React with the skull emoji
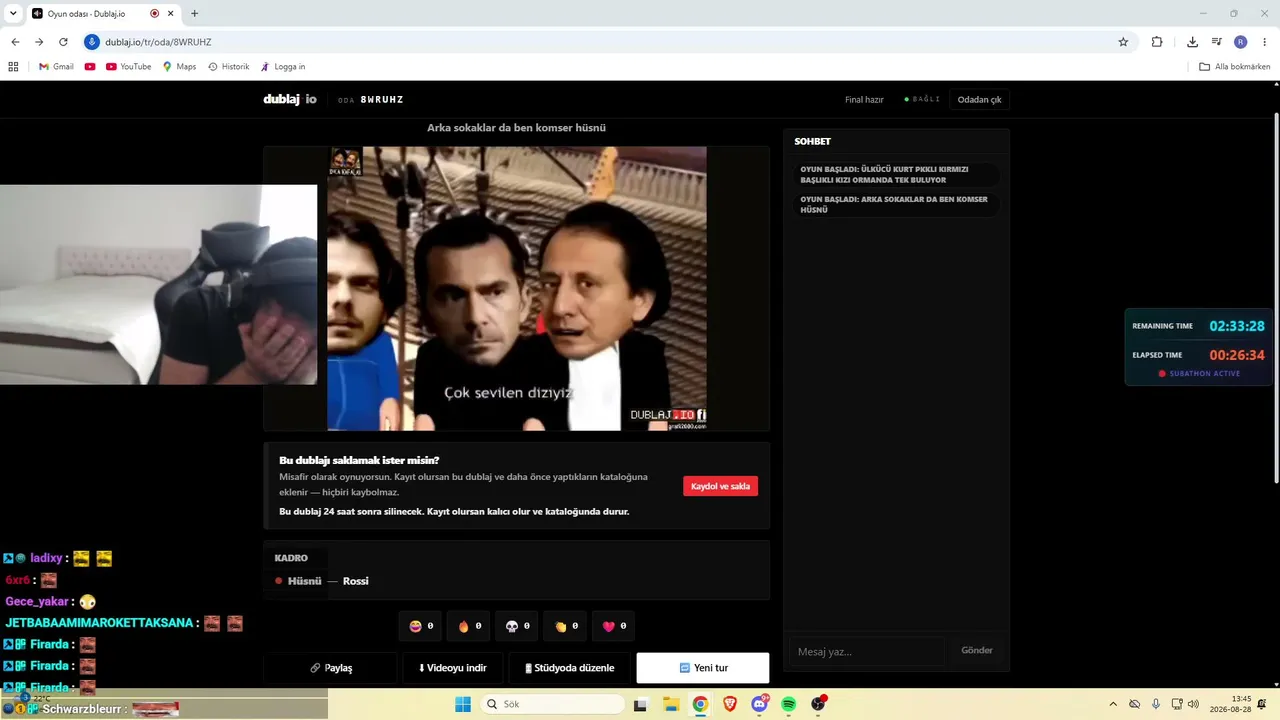Screen dimensions: 1280x720 click(518, 626)
